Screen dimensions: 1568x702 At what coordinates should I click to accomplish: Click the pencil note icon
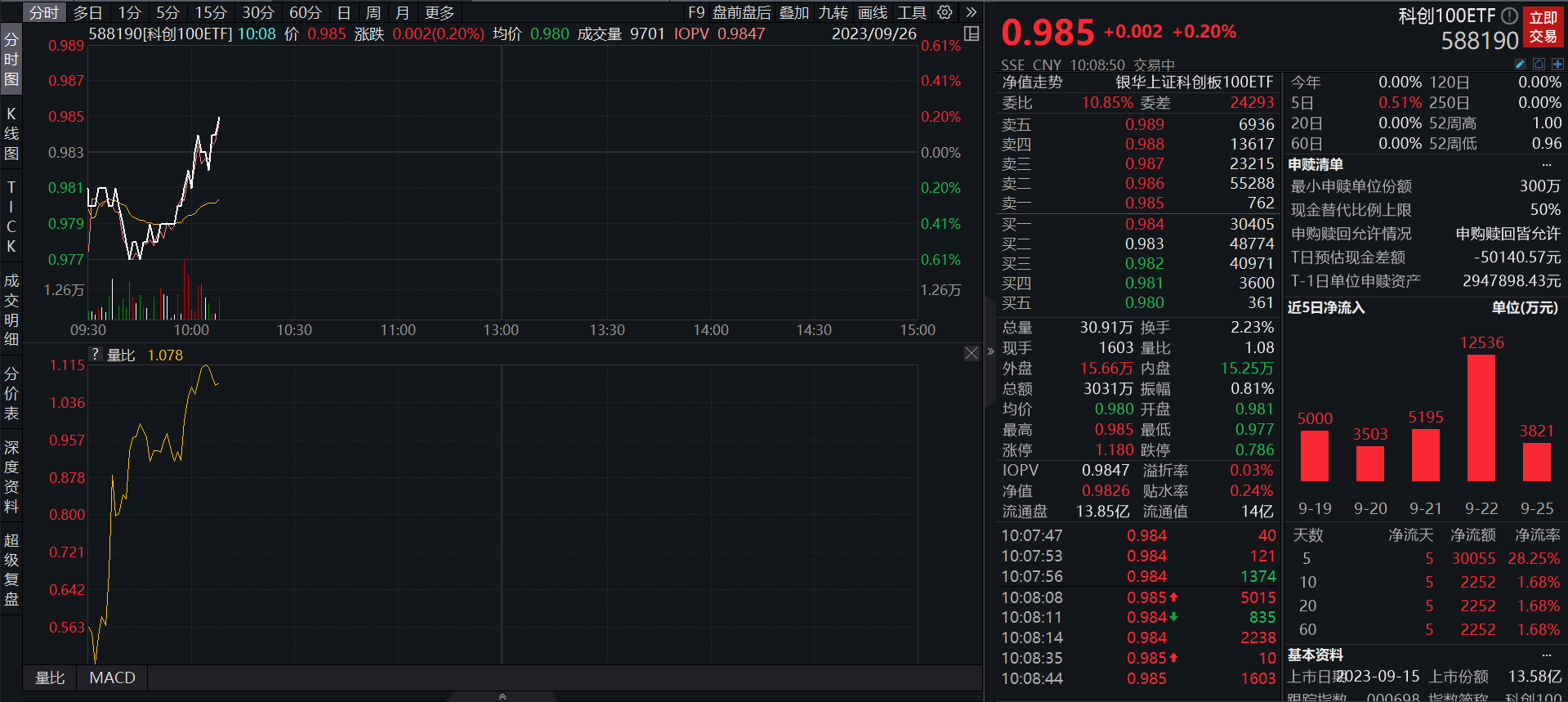point(1520,64)
